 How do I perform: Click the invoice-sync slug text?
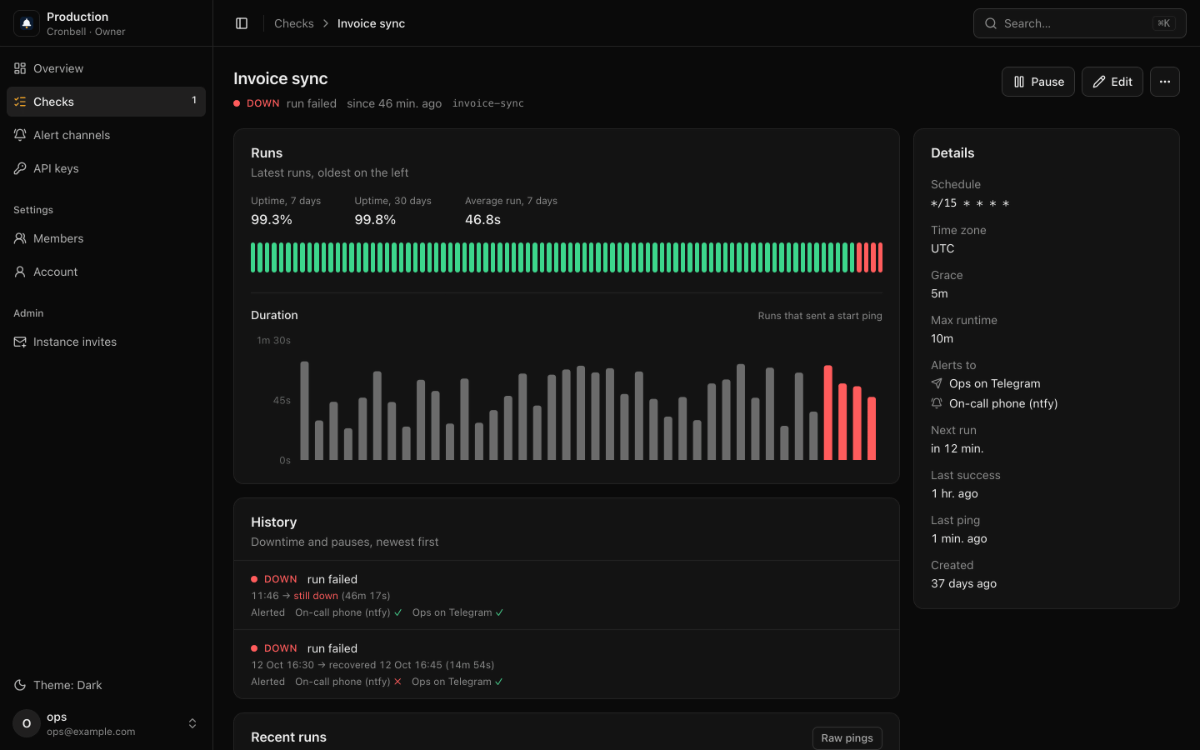488,103
